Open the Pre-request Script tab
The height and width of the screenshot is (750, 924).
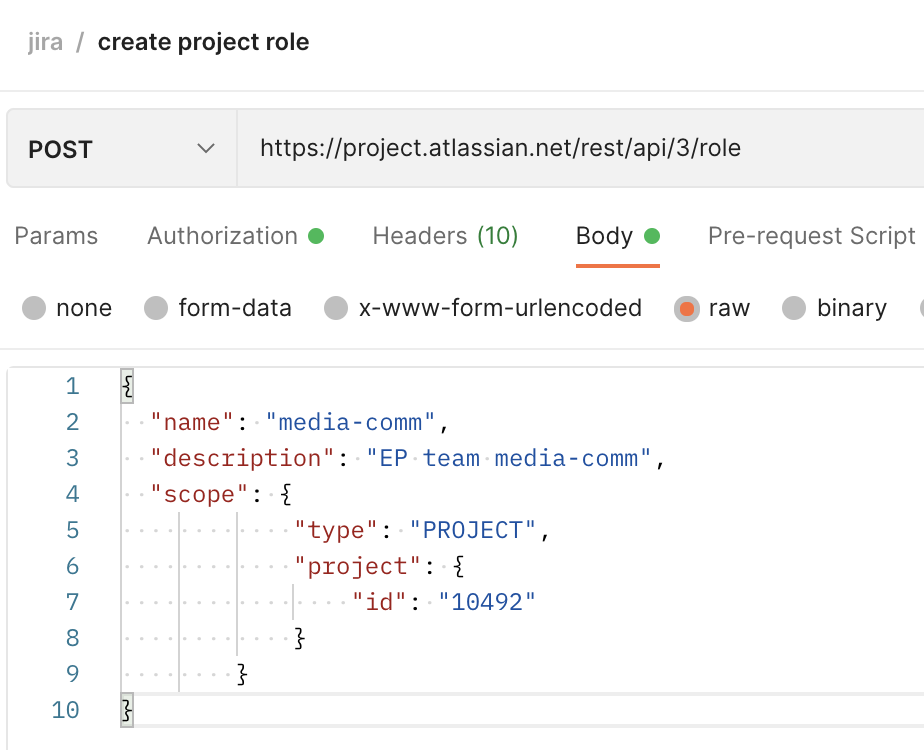point(811,236)
